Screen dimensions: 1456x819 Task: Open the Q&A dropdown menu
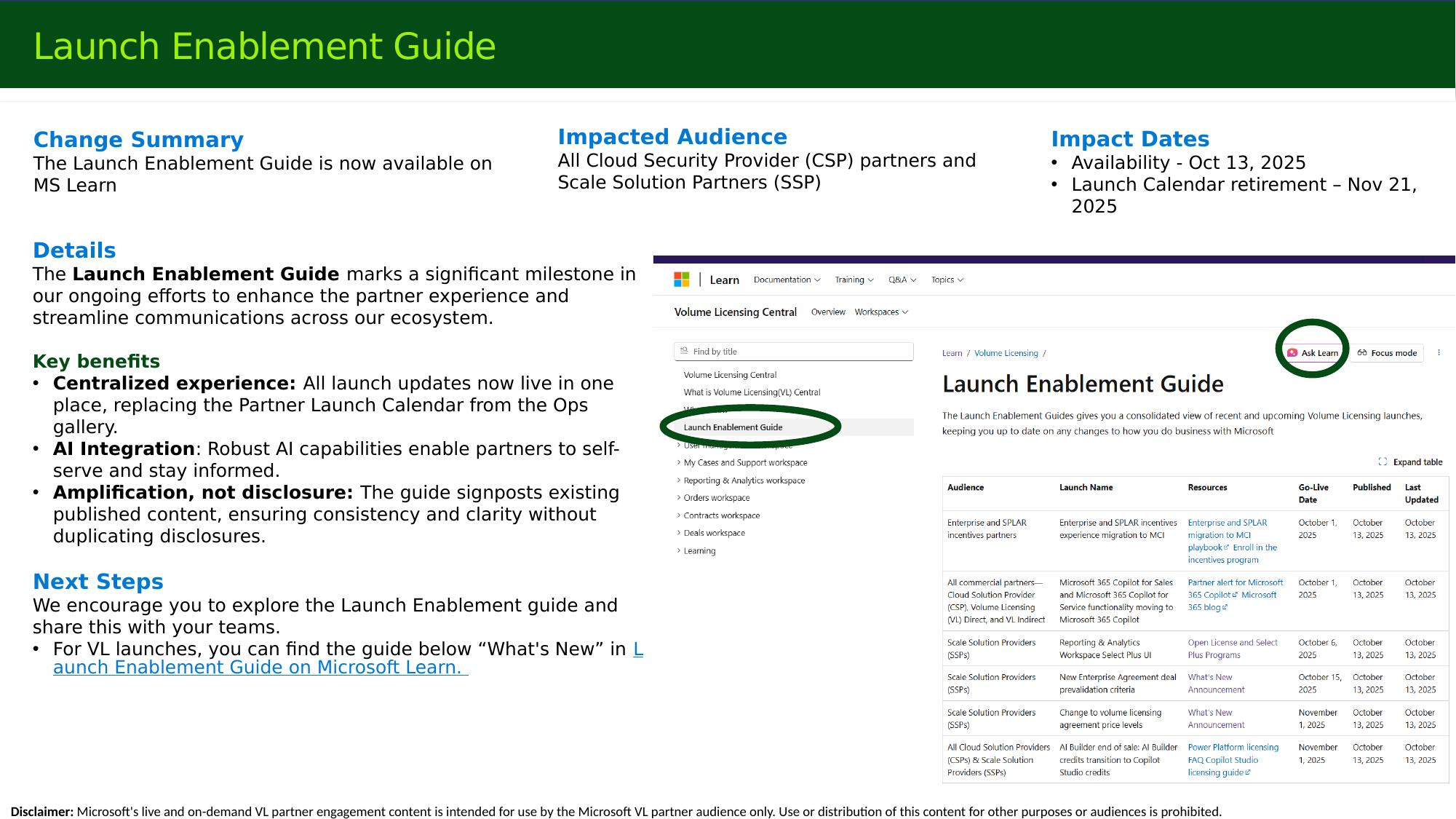902,280
